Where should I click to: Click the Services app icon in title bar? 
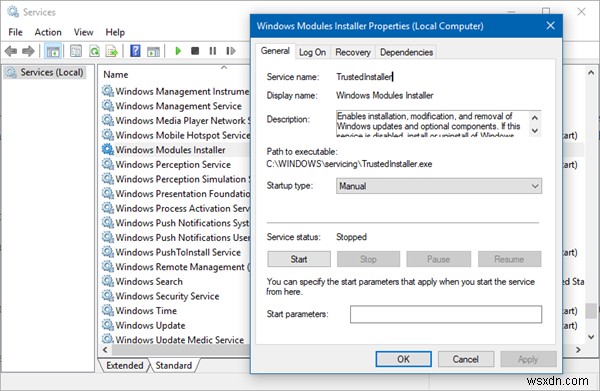pyautogui.click(x=13, y=12)
